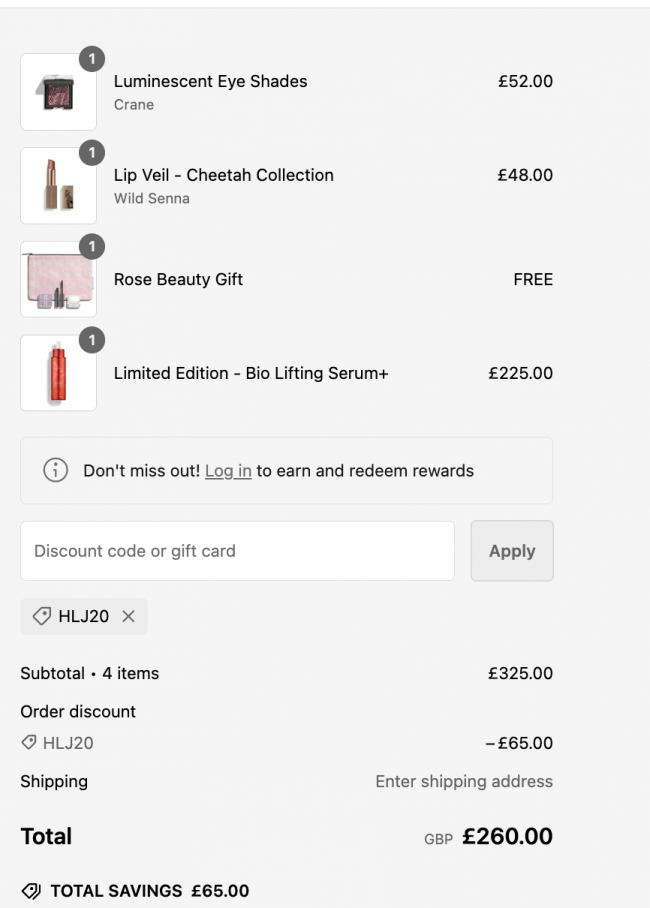Screen dimensions: 650x908
Task: Open the Lip Veil lipstick thumbnail
Action: [58, 187]
